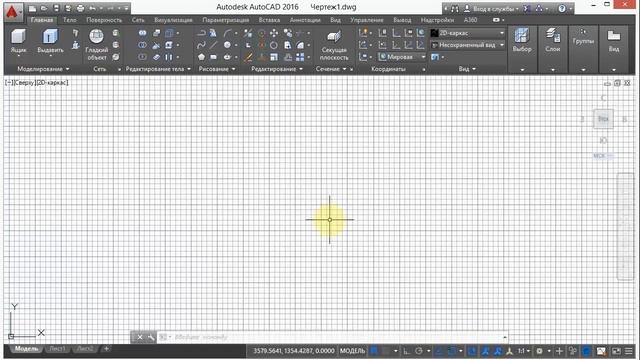
Task: Expand the Моделирование panel
Action: [43, 69]
